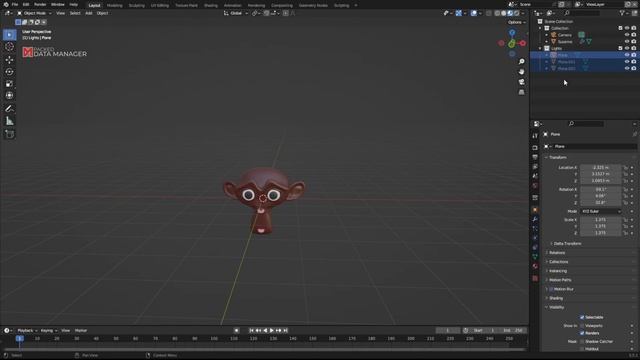Switch to the Sculpting workspace tab
640x360 pixels.
(137, 5)
